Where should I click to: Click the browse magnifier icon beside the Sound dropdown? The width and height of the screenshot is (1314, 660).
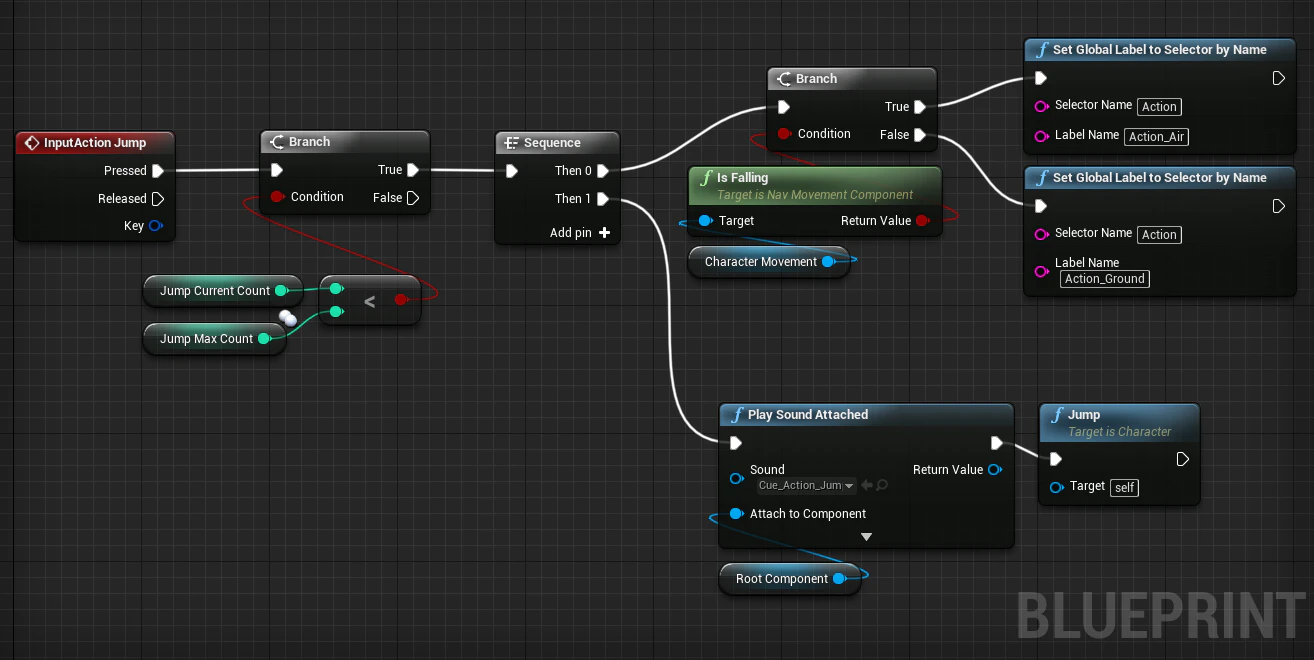882,486
